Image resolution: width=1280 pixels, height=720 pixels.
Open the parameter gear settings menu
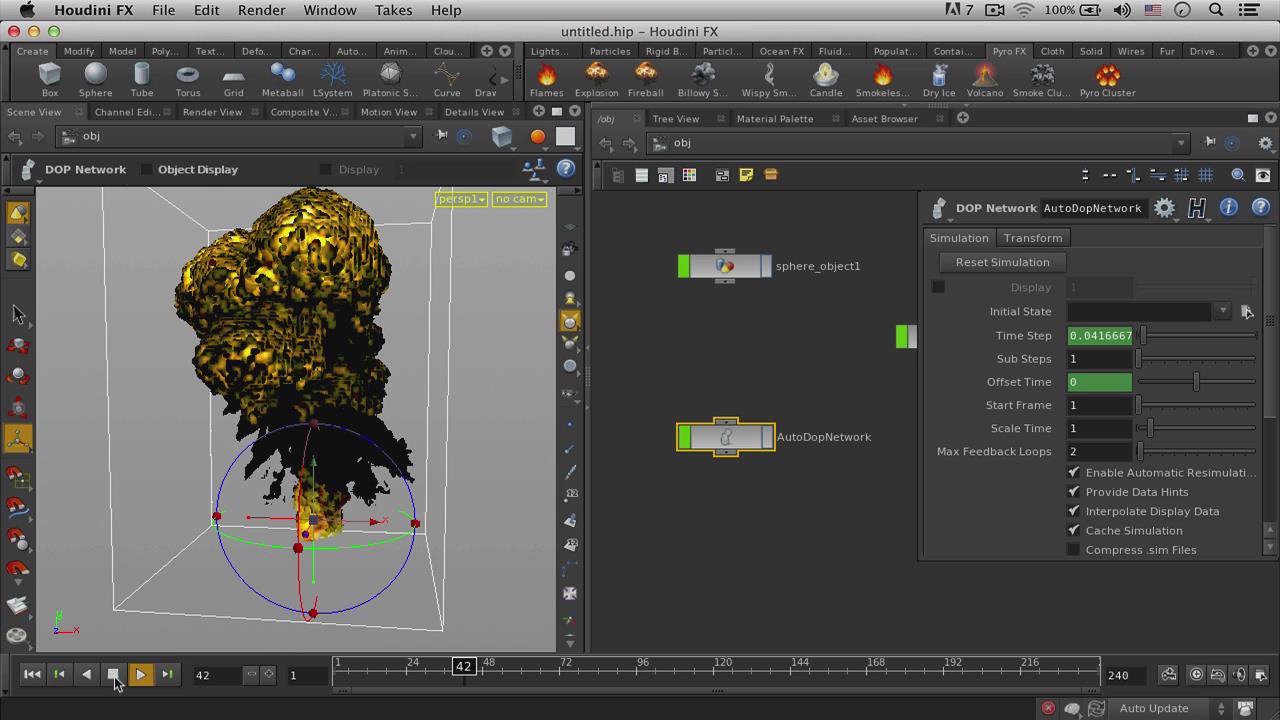(x=1165, y=208)
